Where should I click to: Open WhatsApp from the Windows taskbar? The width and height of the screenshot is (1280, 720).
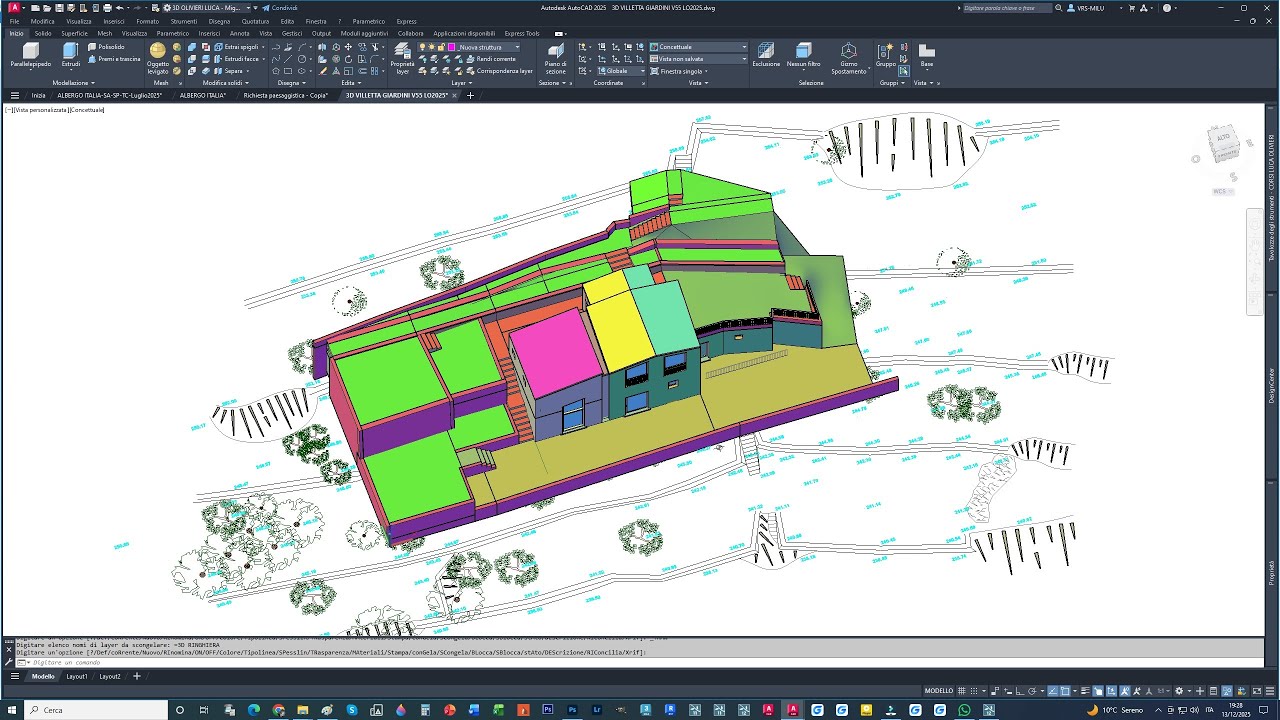click(964, 710)
